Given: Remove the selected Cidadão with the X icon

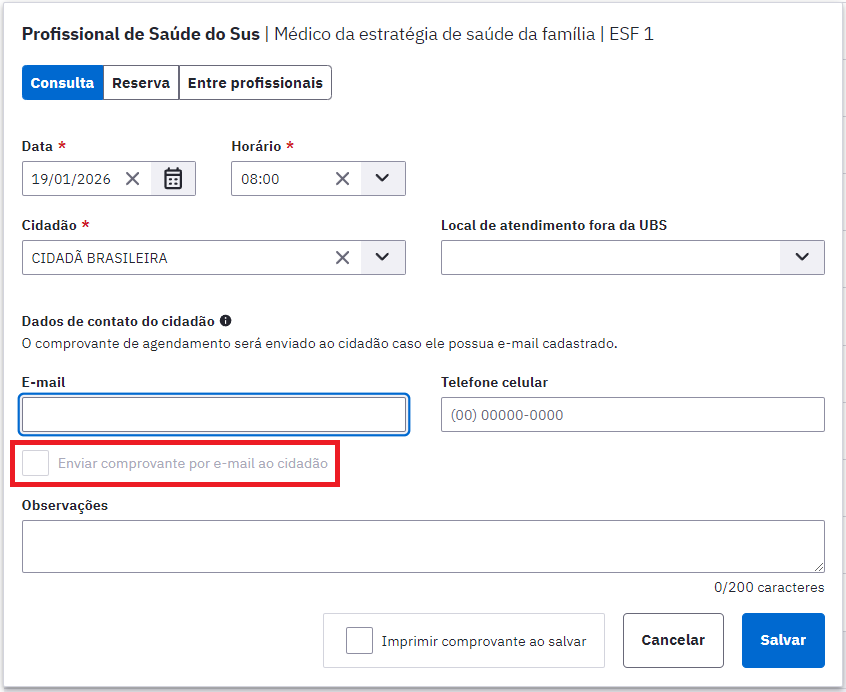Looking at the screenshot, I should (342, 257).
